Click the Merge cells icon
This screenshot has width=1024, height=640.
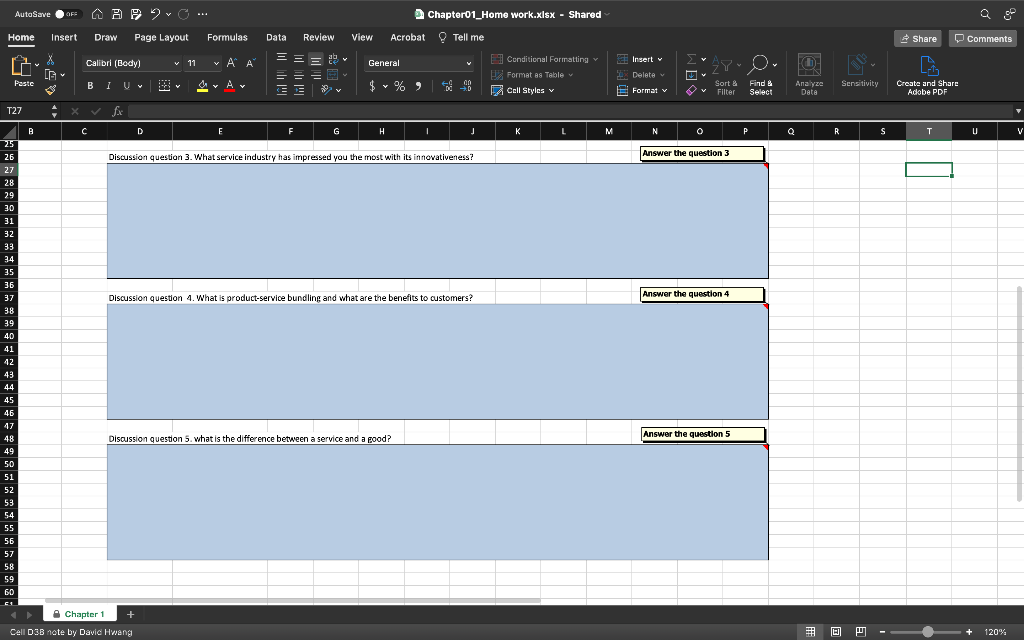(333, 74)
